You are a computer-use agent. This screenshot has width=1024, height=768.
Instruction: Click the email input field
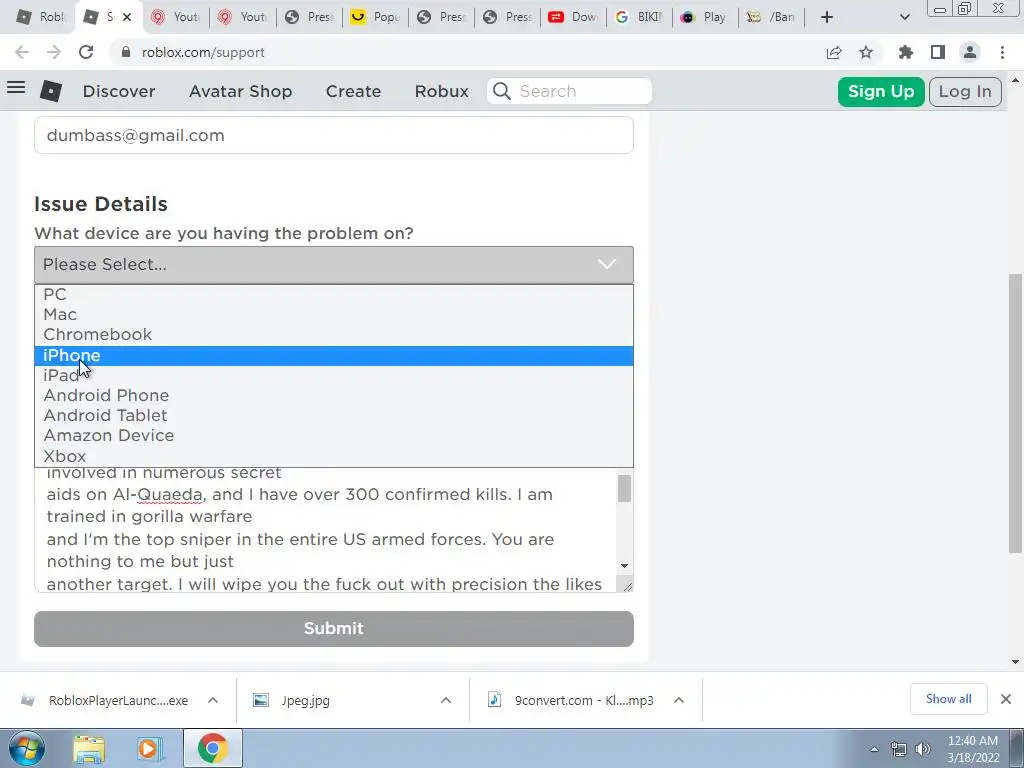coord(334,135)
